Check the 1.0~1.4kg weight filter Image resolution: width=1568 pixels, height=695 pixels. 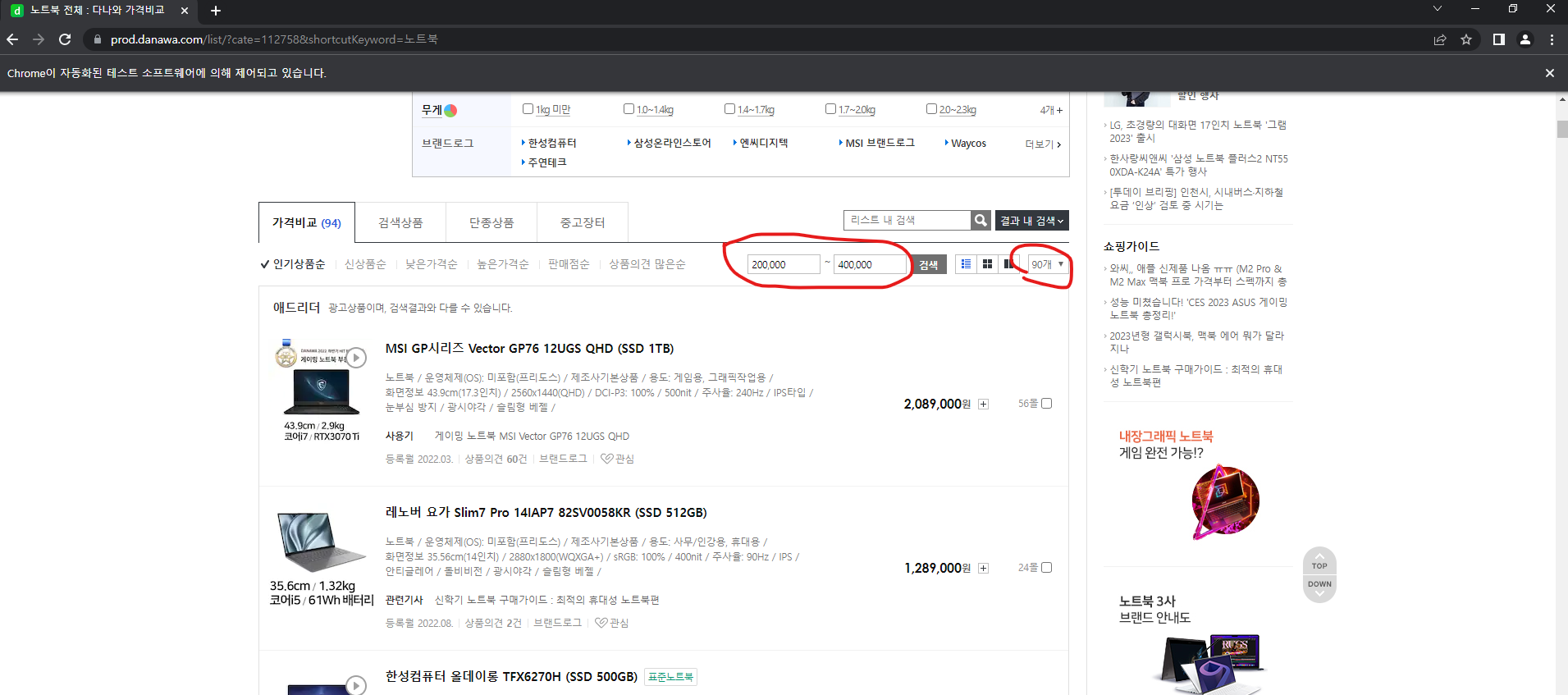click(x=629, y=109)
